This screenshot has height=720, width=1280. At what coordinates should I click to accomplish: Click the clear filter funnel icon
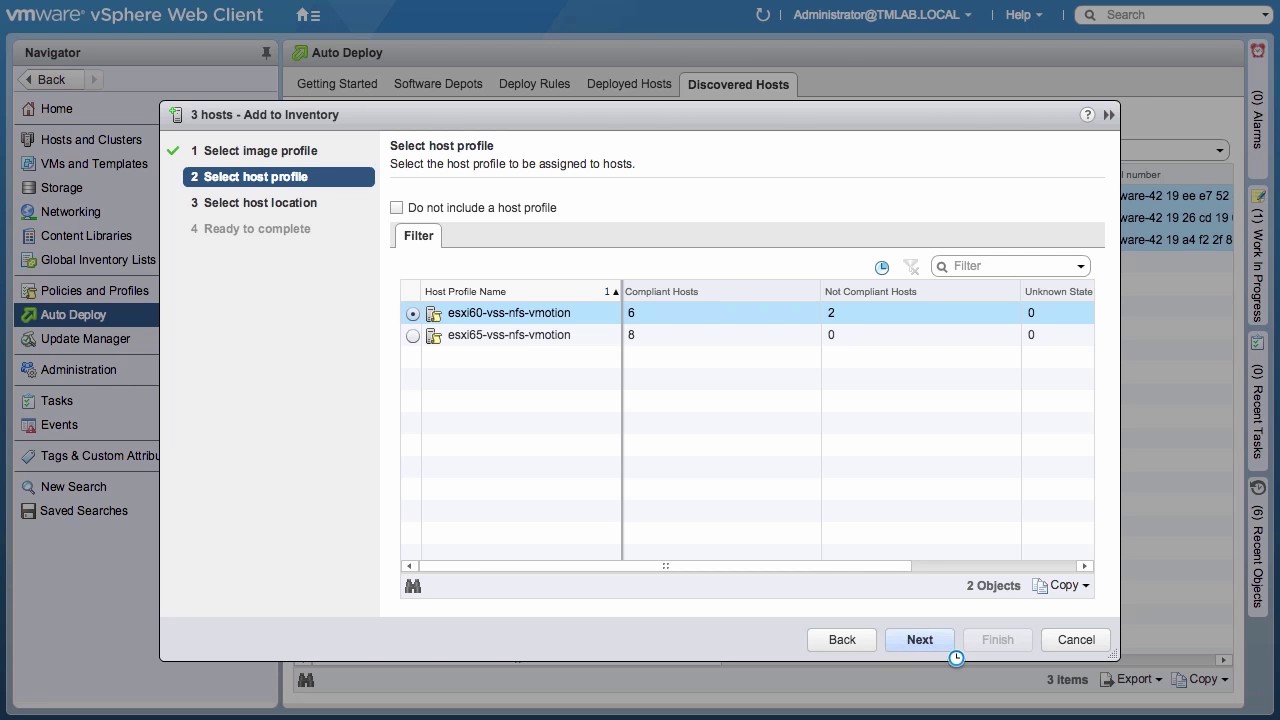tap(911, 267)
